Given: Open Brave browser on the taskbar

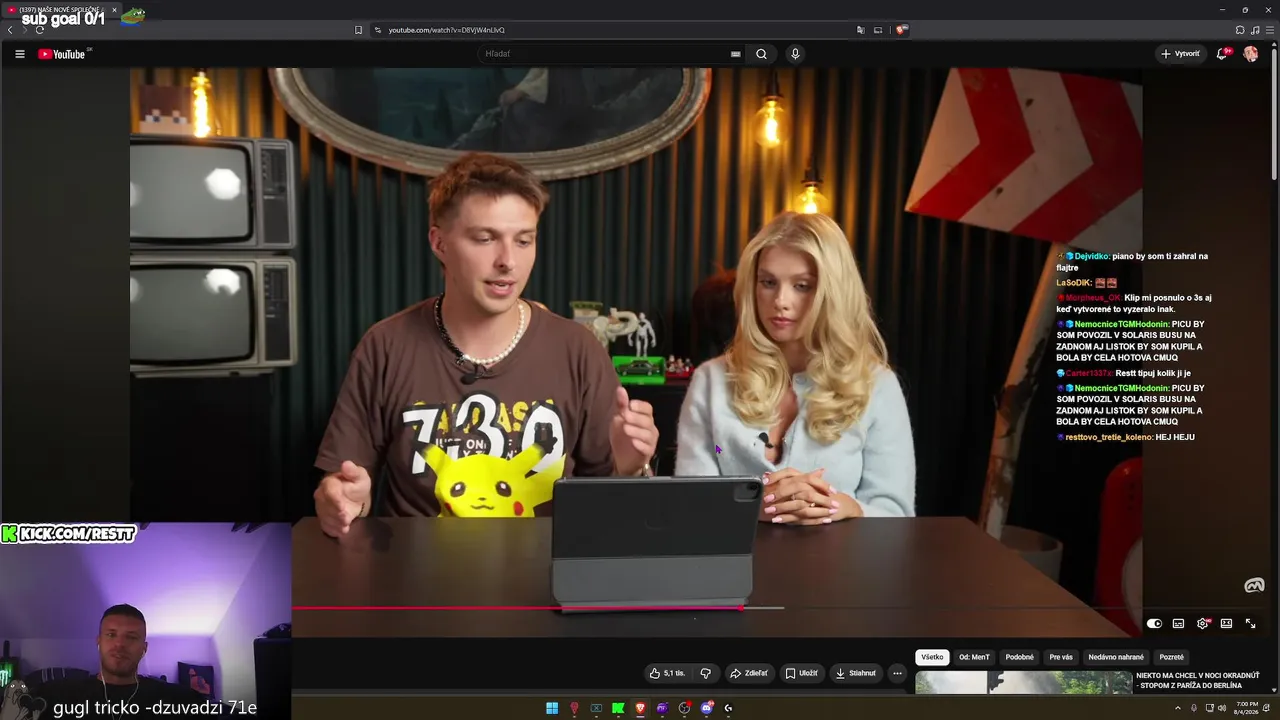Looking at the screenshot, I should [x=640, y=708].
